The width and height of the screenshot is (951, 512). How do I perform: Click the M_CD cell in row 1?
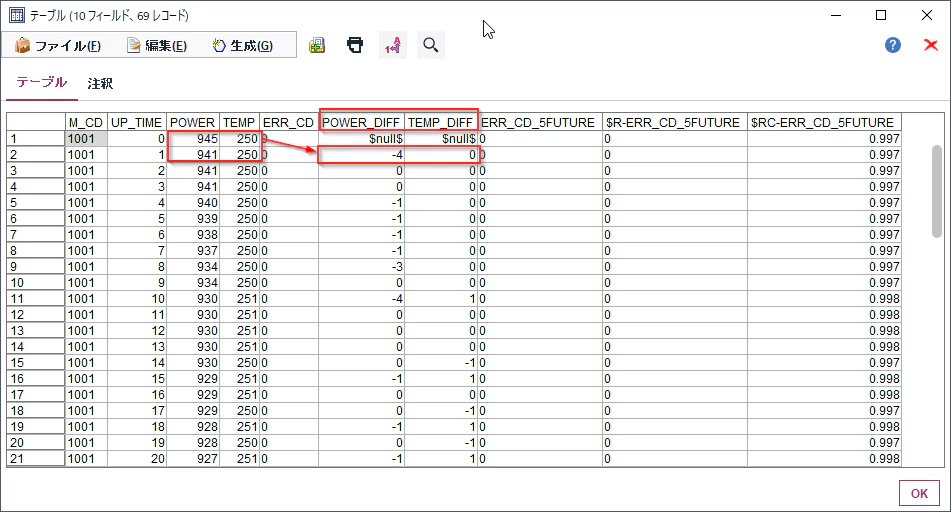pos(86,139)
